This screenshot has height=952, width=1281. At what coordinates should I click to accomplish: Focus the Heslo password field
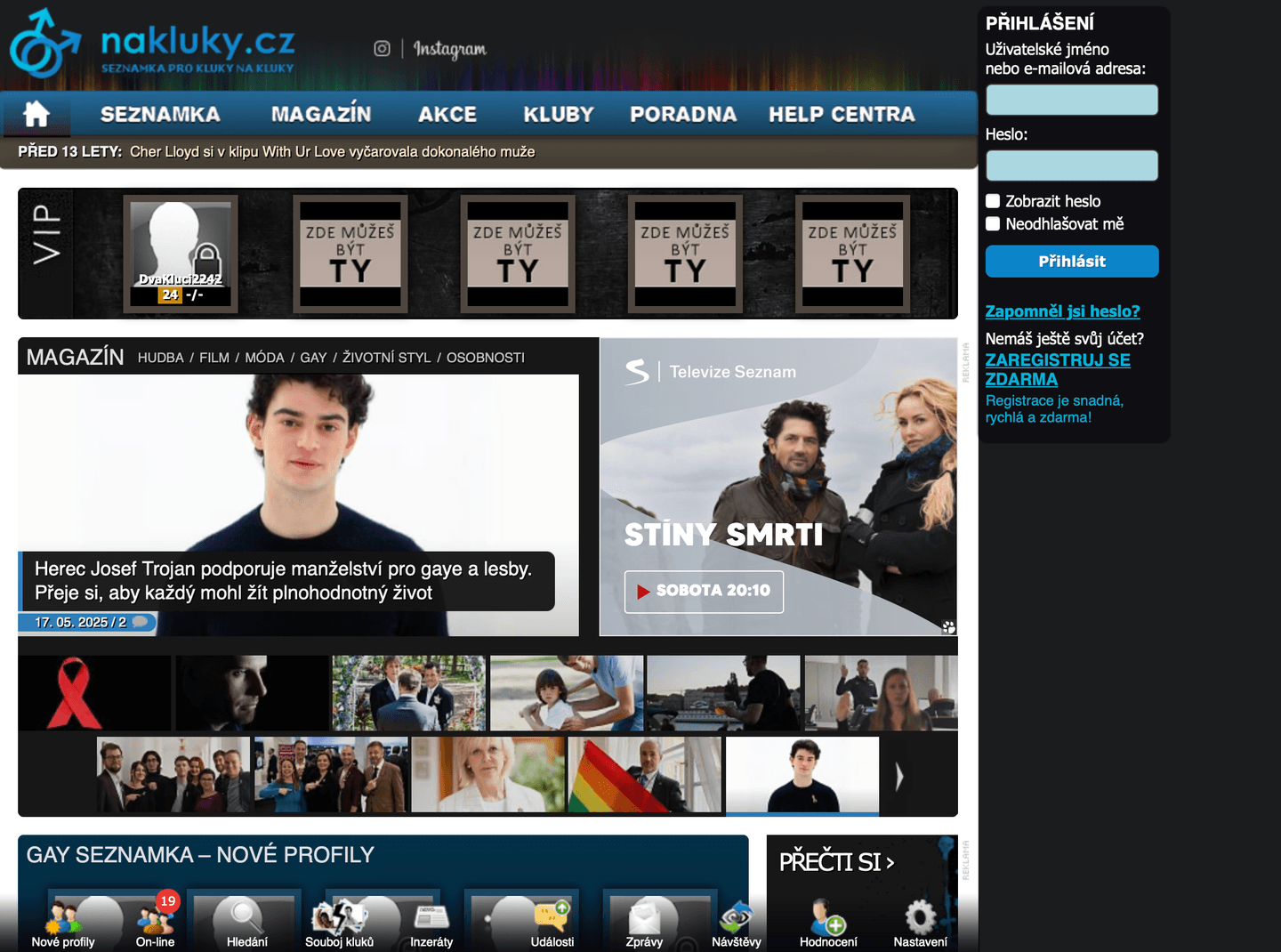click(1072, 165)
